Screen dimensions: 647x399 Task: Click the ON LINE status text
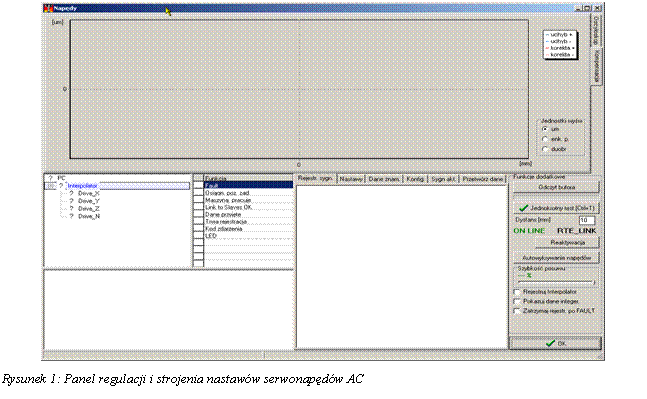click(529, 231)
